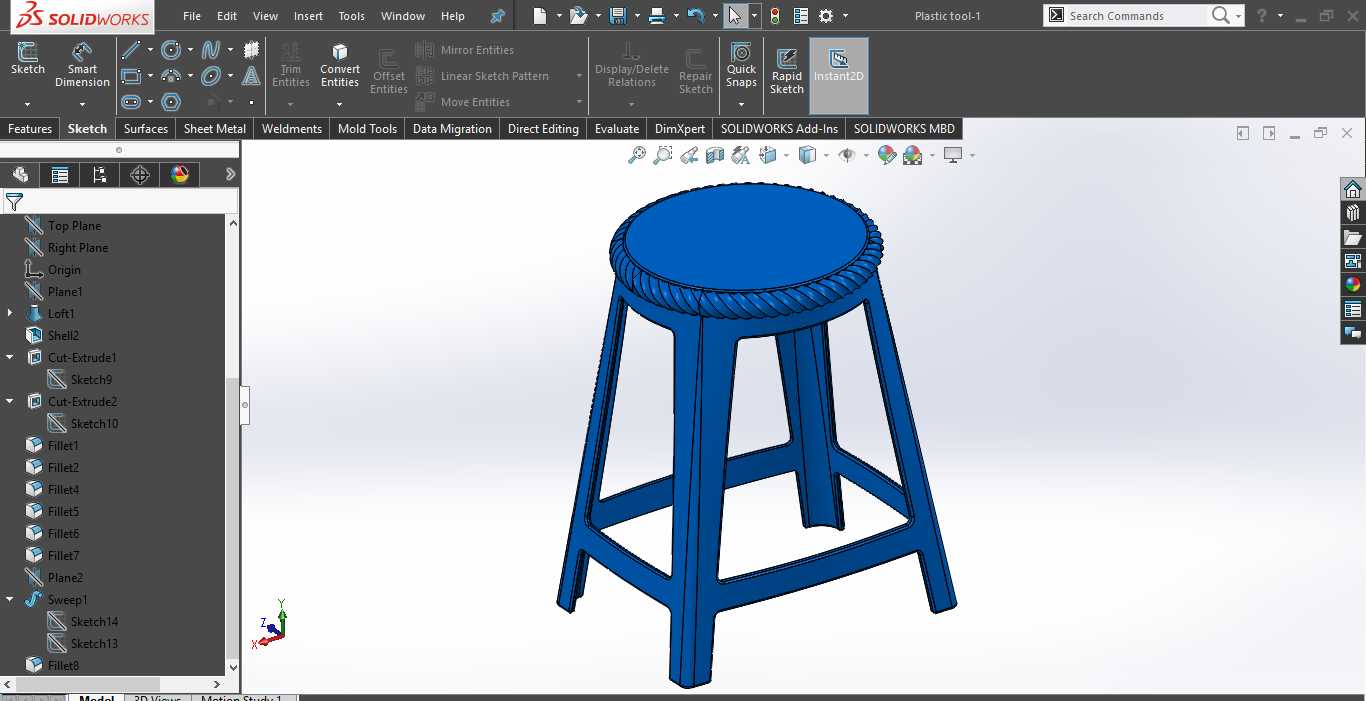
Task: Select the Centerpoint Arc tool
Action: [171, 76]
